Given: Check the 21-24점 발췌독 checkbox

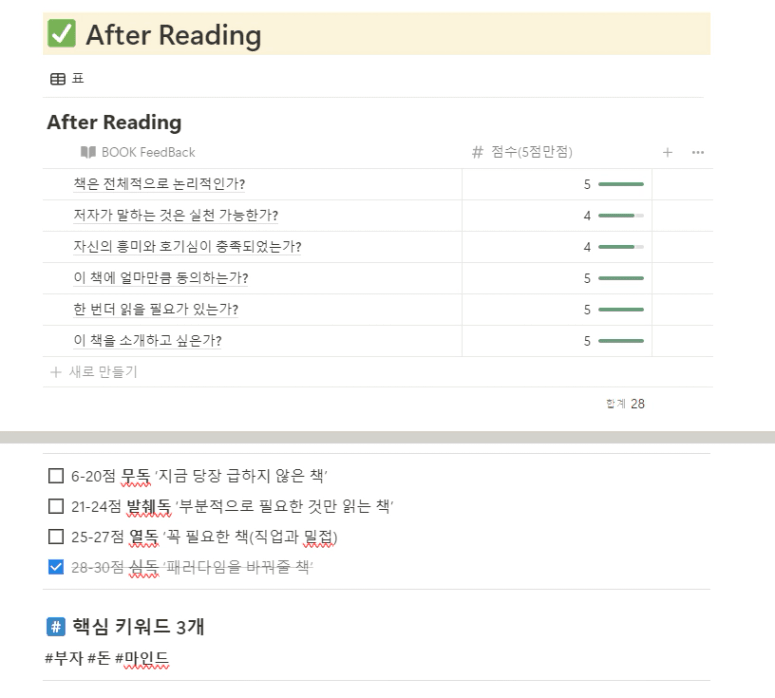Looking at the screenshot, I should [56, 506].
